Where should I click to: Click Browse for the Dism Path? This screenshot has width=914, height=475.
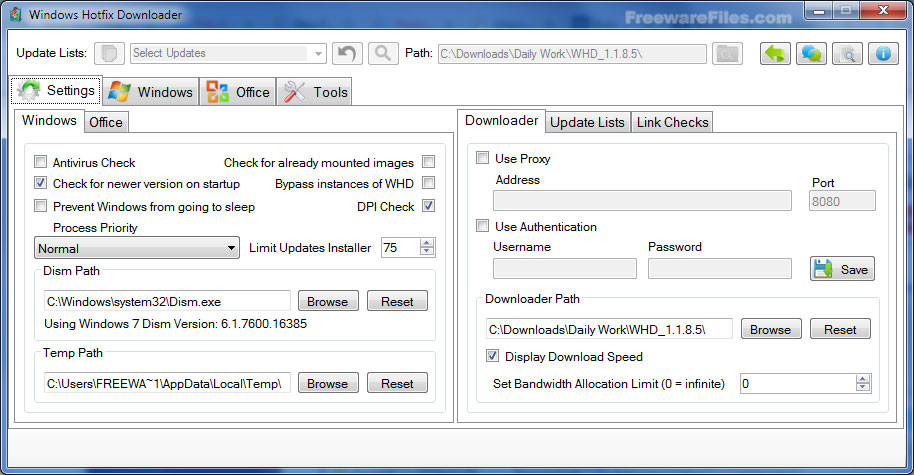tap(328, 301)
